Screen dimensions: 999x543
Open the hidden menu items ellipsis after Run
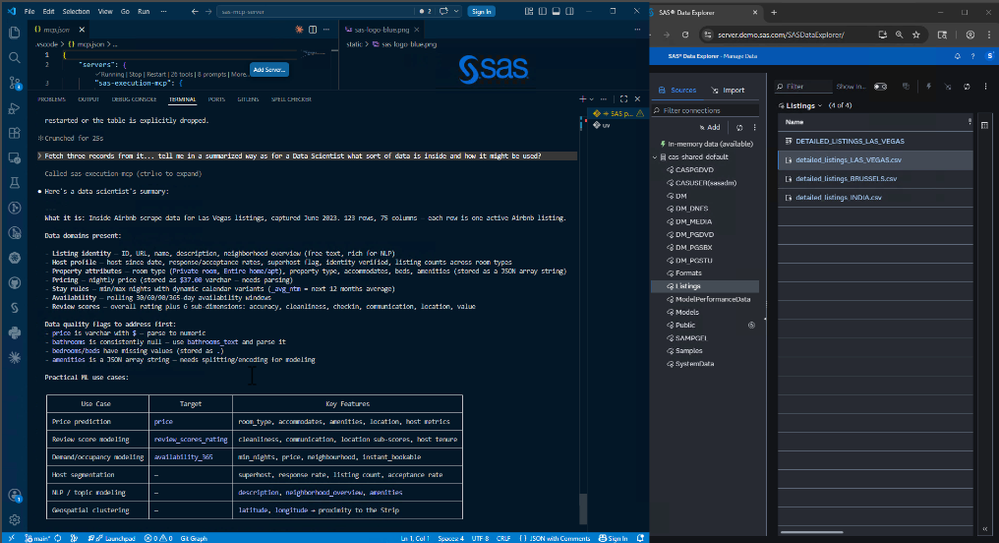click(x=164, y=11)
